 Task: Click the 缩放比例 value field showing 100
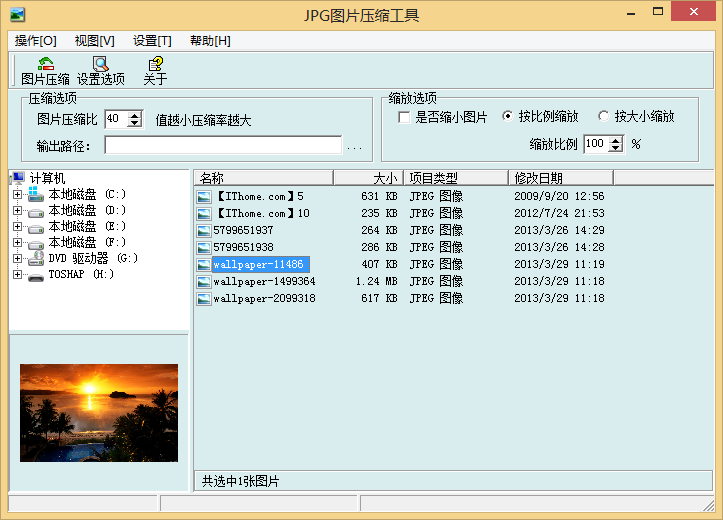pyautogui.click(x=596, y=144)
